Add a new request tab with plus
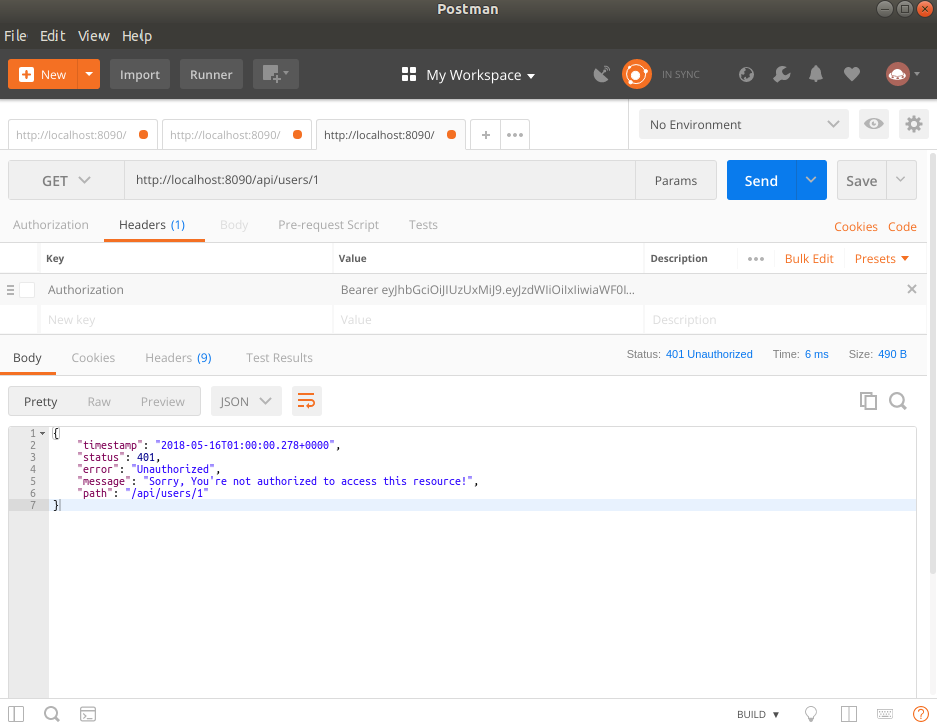 (x=486, y=135)
